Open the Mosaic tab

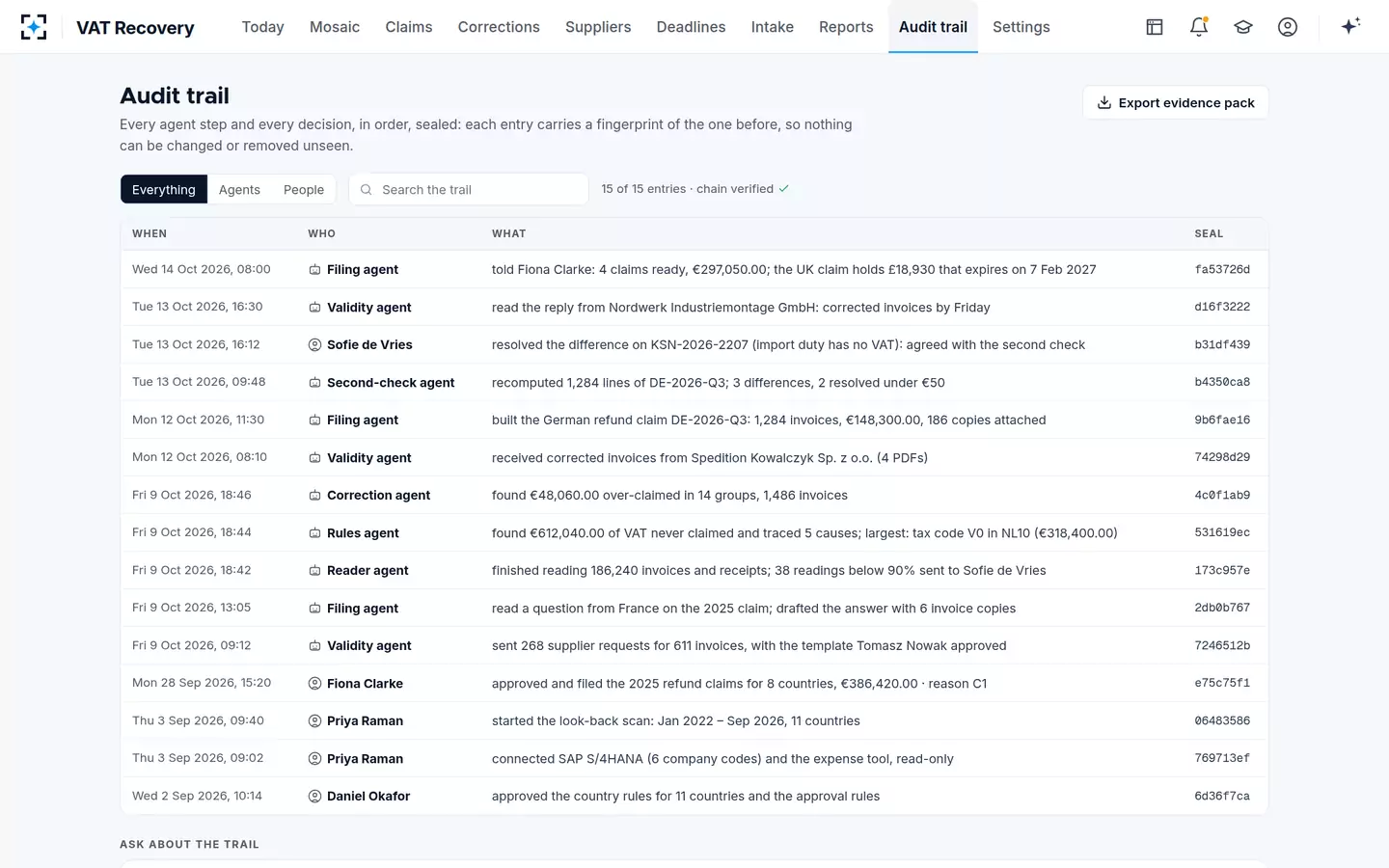[x=335, y=27]
